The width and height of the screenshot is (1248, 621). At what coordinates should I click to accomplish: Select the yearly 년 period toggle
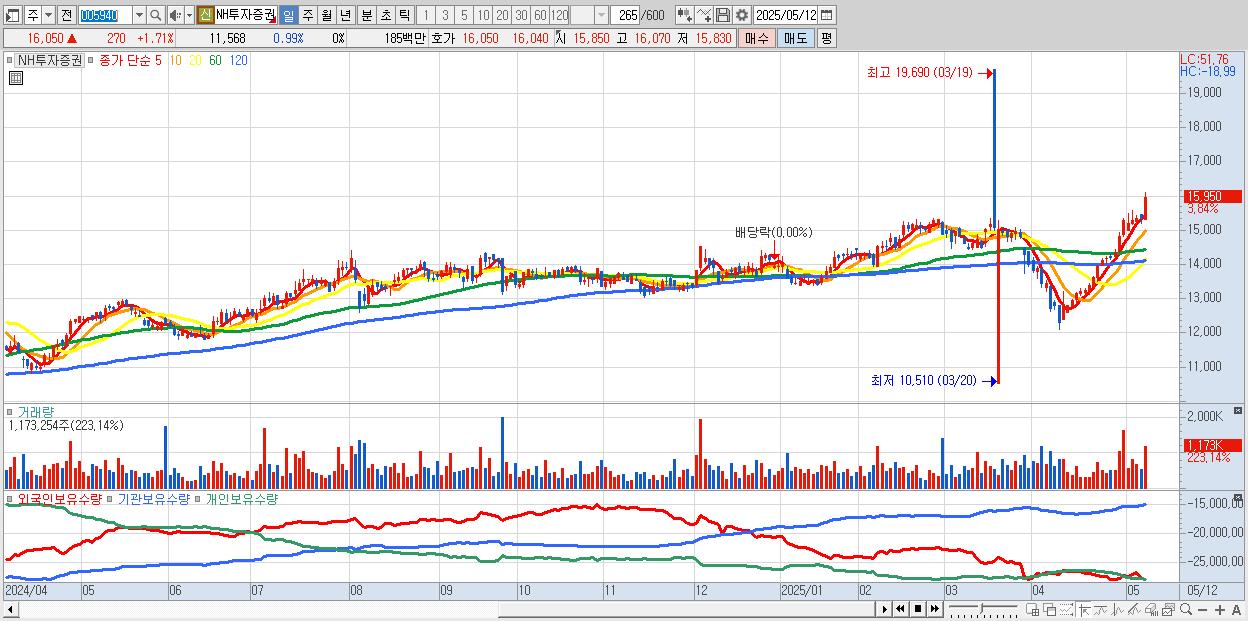(x=345, y=15)
